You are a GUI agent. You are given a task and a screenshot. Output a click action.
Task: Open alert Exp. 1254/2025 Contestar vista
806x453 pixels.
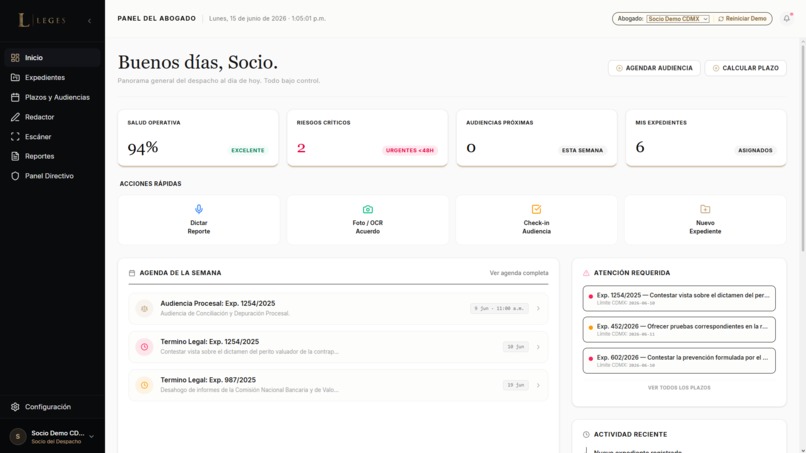(x=679, y=298)
